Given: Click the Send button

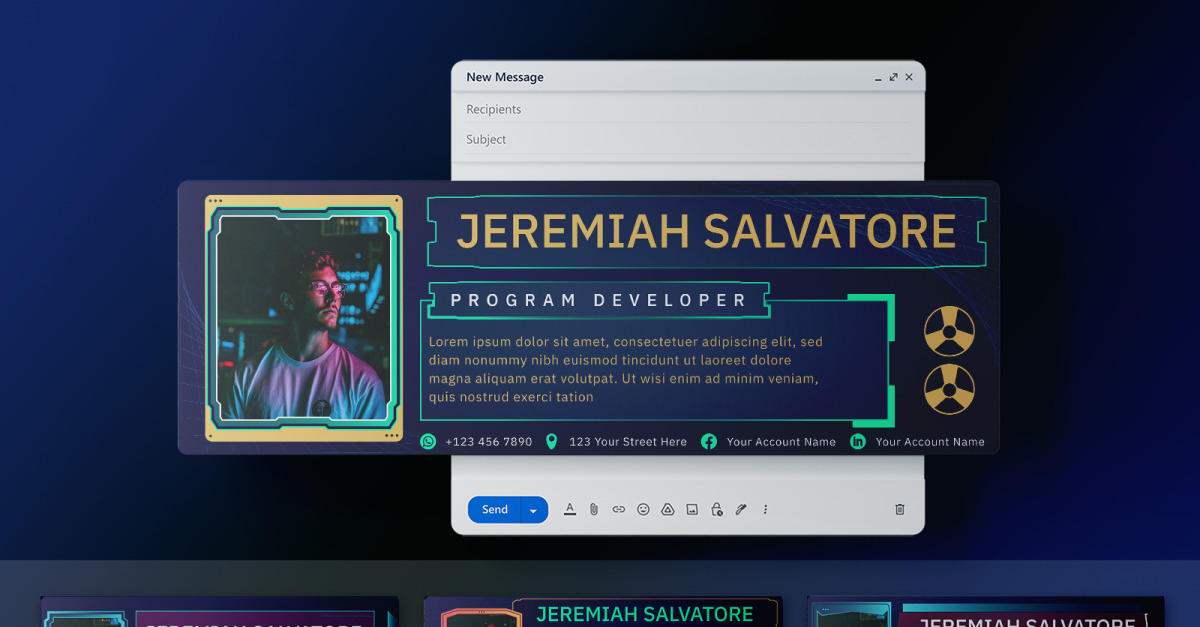Looking at the screenshot, I should point(494,509).
